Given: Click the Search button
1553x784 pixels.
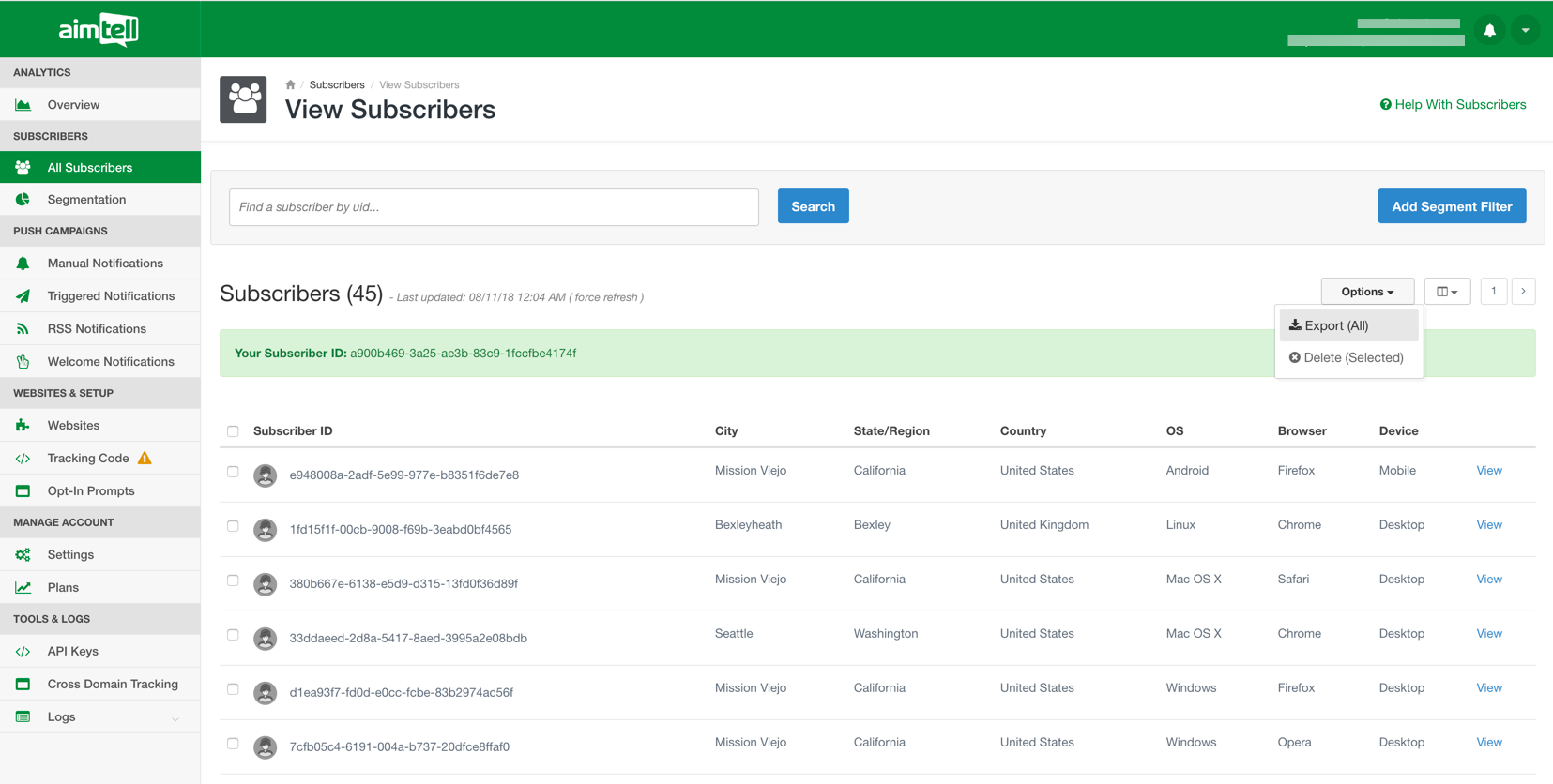Looking at the screenshot, I should point(813,206).
